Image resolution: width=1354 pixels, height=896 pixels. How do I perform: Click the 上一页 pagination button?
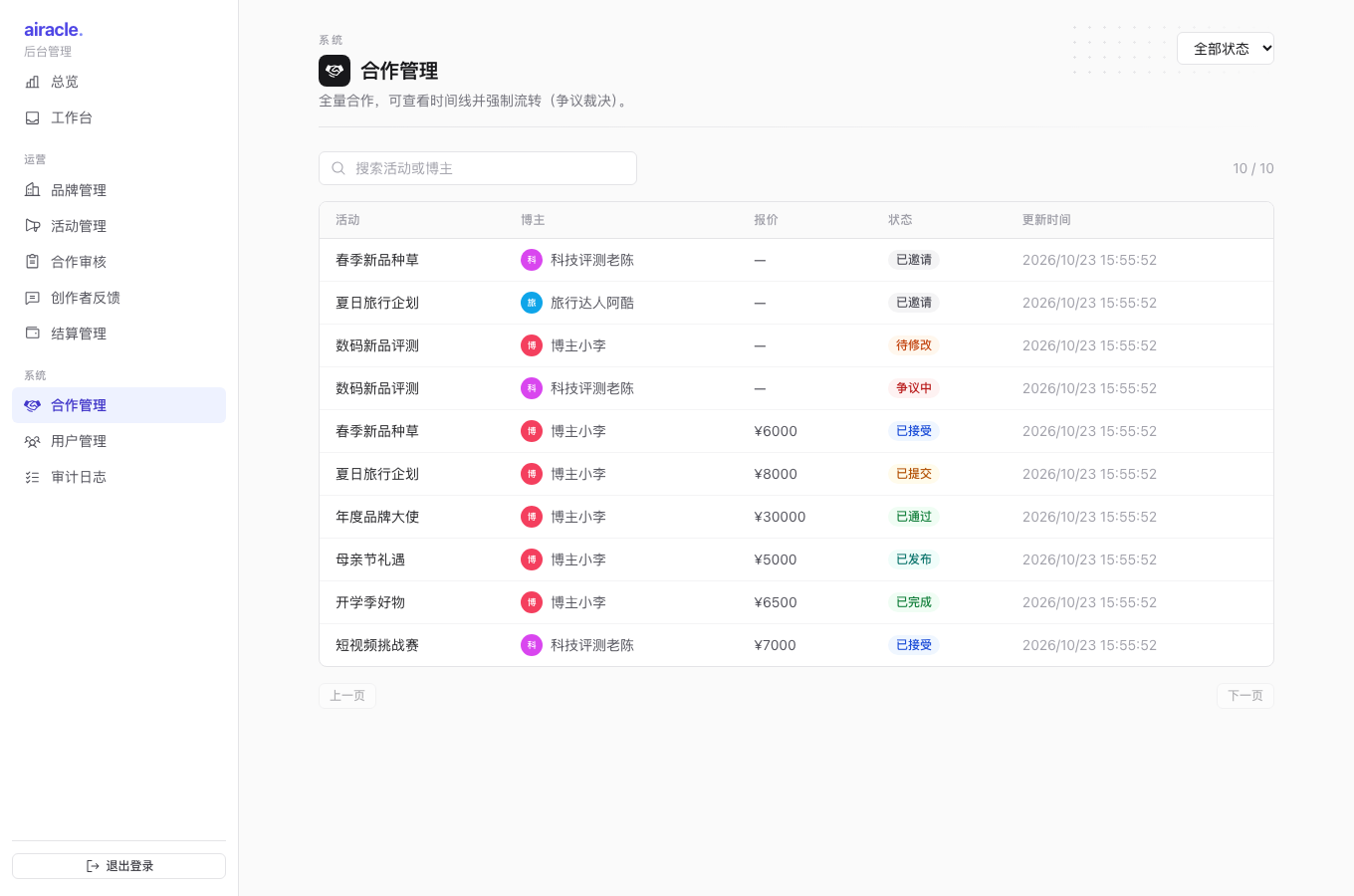[x=347, y=696]
